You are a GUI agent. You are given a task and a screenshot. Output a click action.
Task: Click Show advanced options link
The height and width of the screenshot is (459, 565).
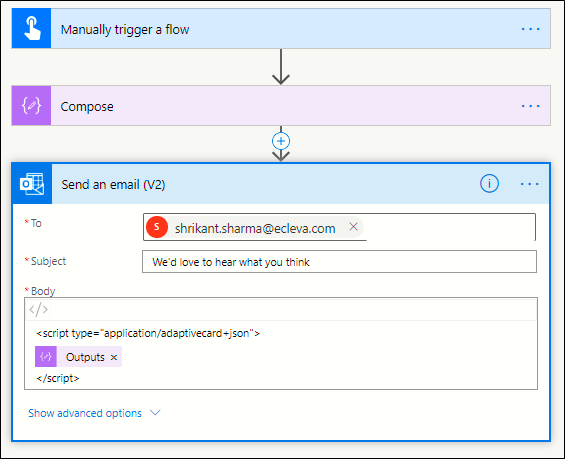[85, 413]
